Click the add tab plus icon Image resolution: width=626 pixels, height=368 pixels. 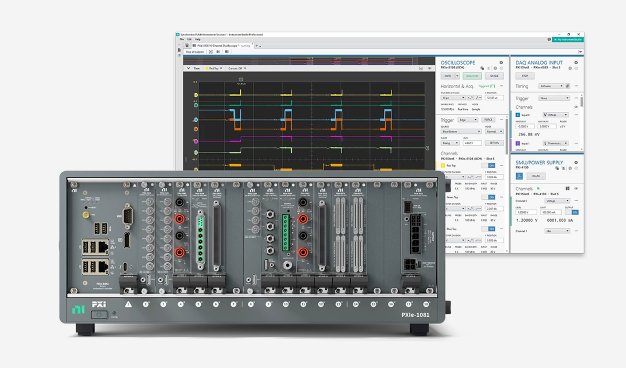tap(257, 46)
